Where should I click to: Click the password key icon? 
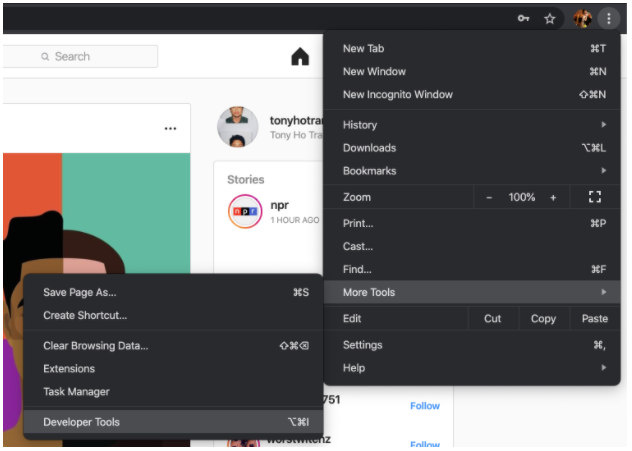(523, 18)
